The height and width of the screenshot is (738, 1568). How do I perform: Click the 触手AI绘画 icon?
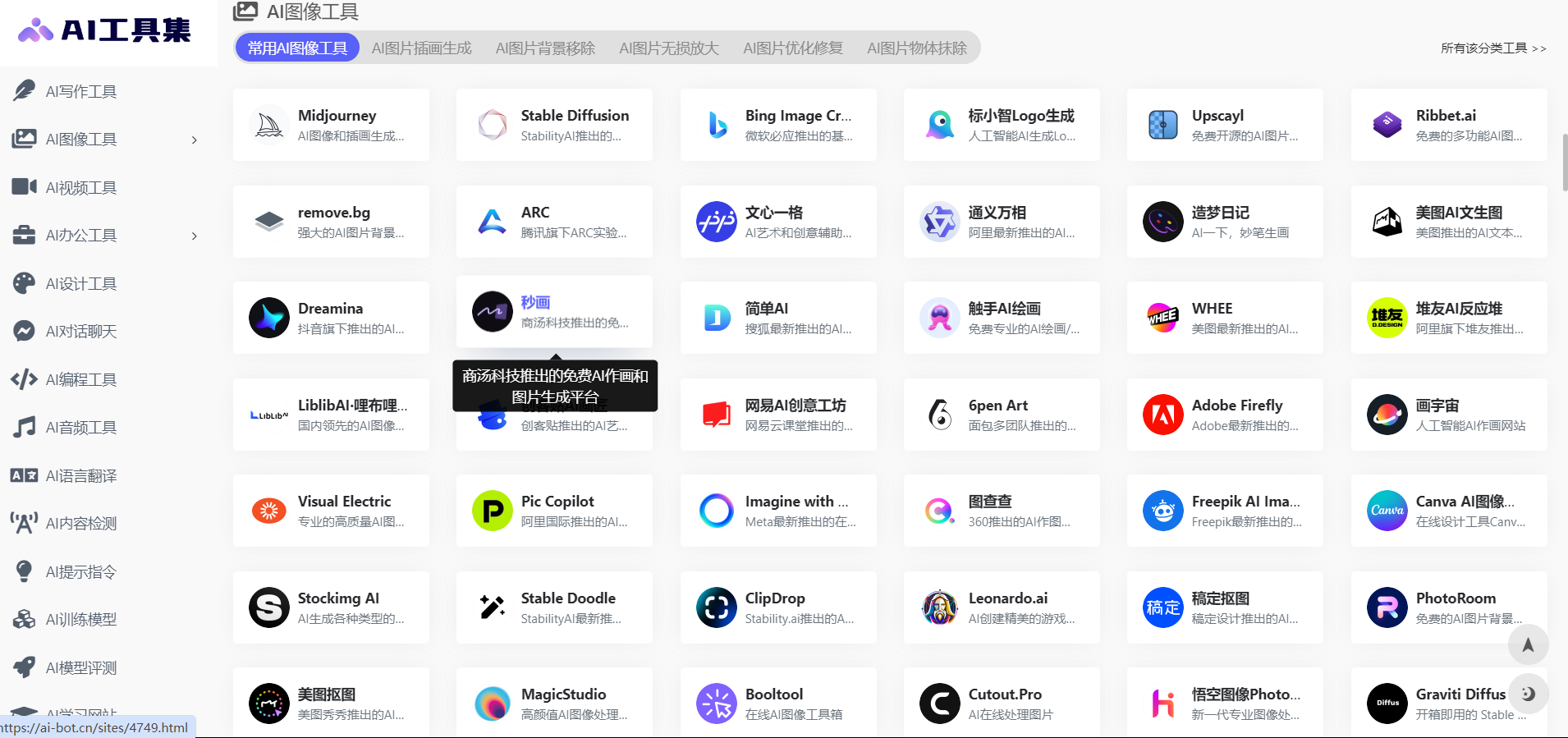point(940,318)
